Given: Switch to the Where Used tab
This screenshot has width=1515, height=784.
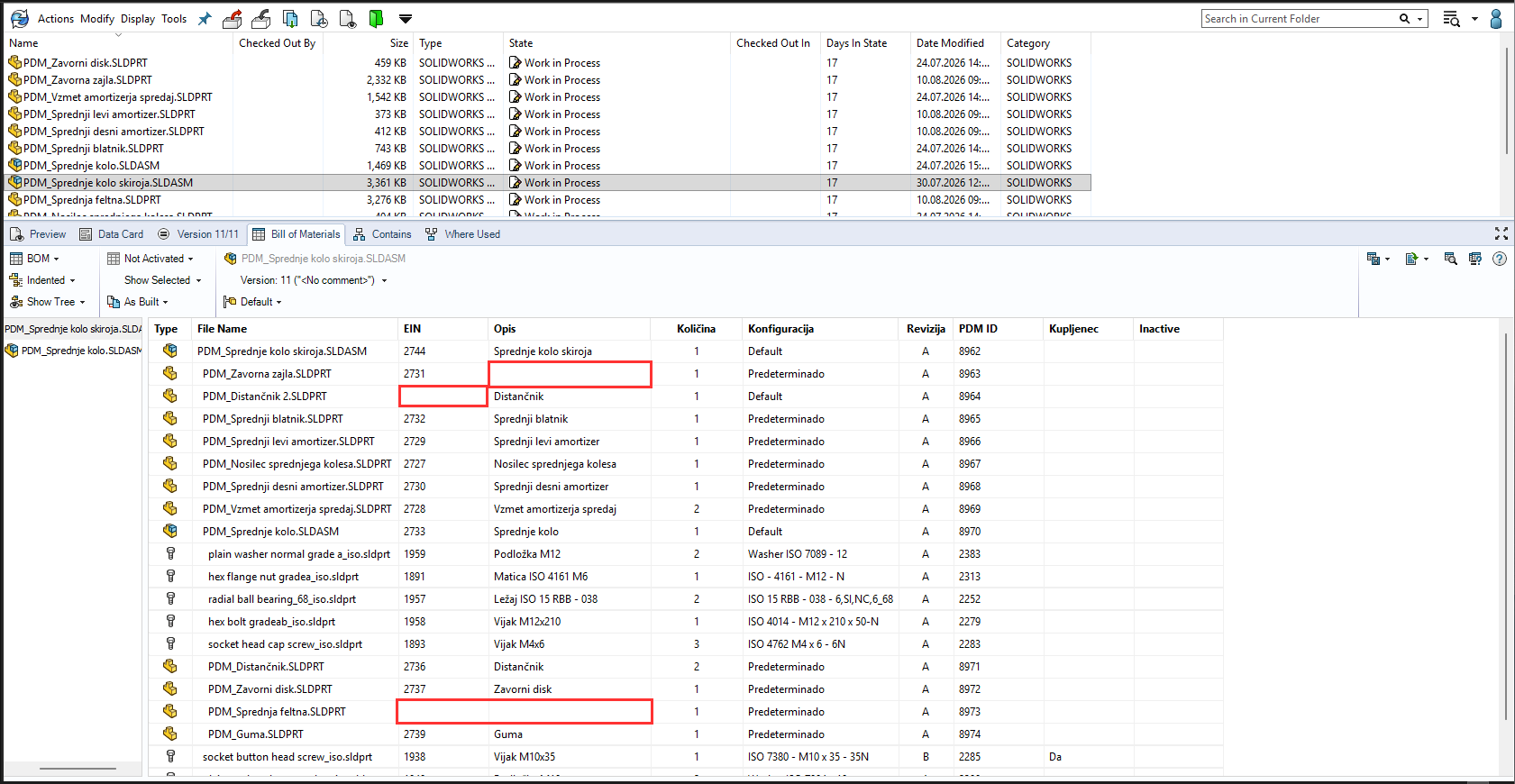Looking at the screenshot, I should tap(462, 234).
